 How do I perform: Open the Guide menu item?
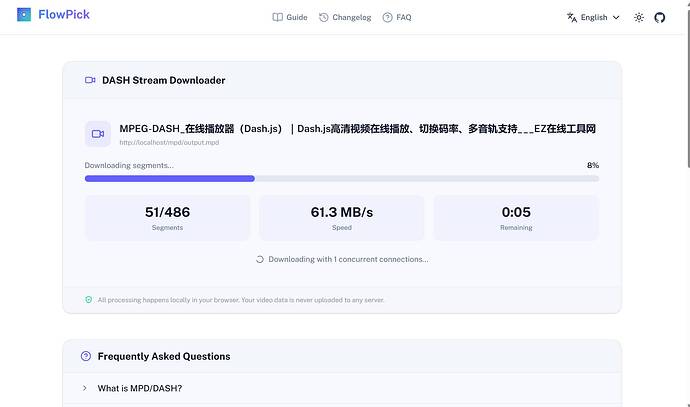290,17
